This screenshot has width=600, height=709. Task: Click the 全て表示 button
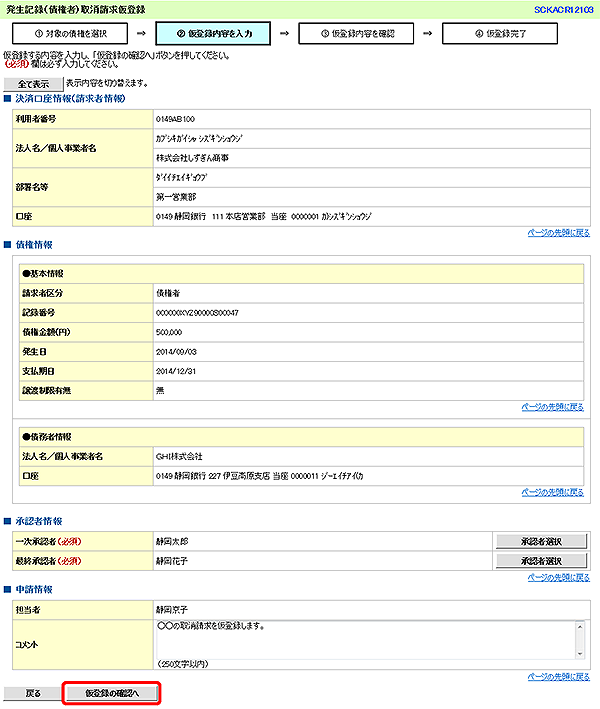tap(33, 84)
